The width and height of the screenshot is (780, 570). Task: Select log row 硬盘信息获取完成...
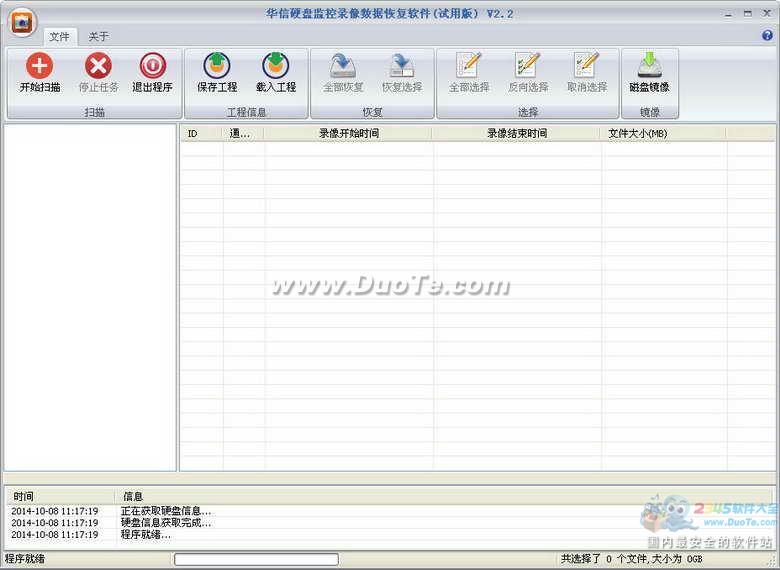pos(388,523)
